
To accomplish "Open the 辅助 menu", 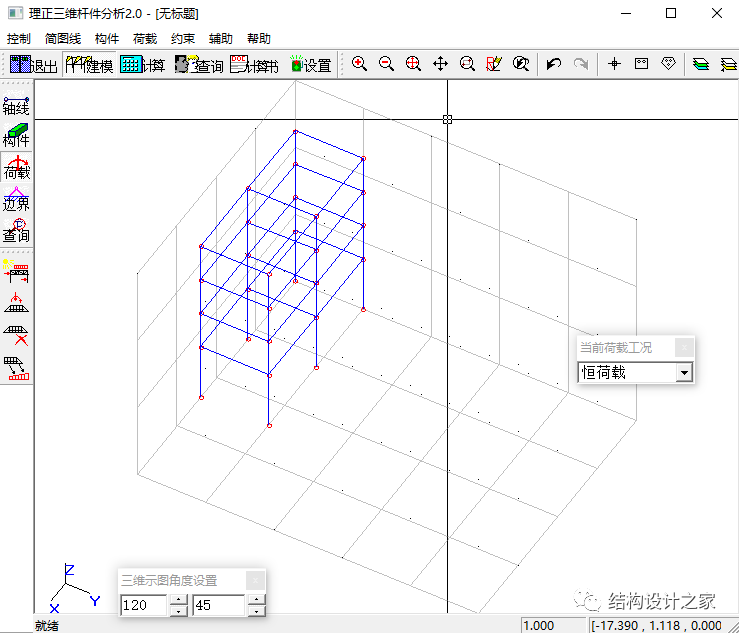I will [x=221, y=39].
